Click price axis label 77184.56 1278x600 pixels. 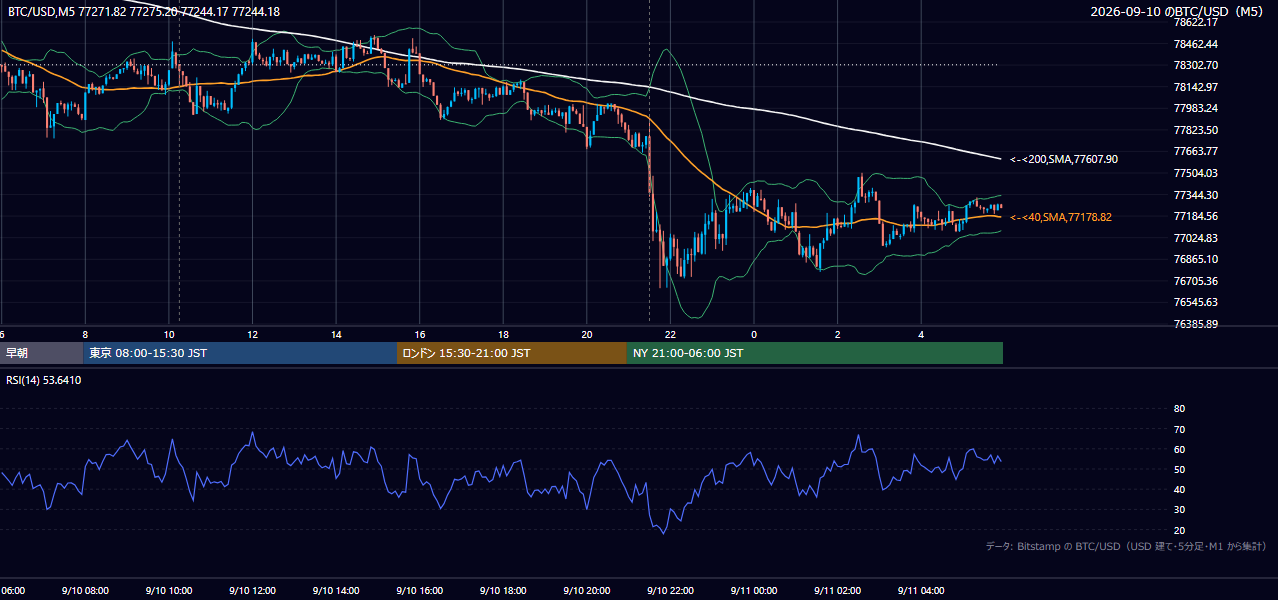pyautogui.click(x=1195, y=216)
